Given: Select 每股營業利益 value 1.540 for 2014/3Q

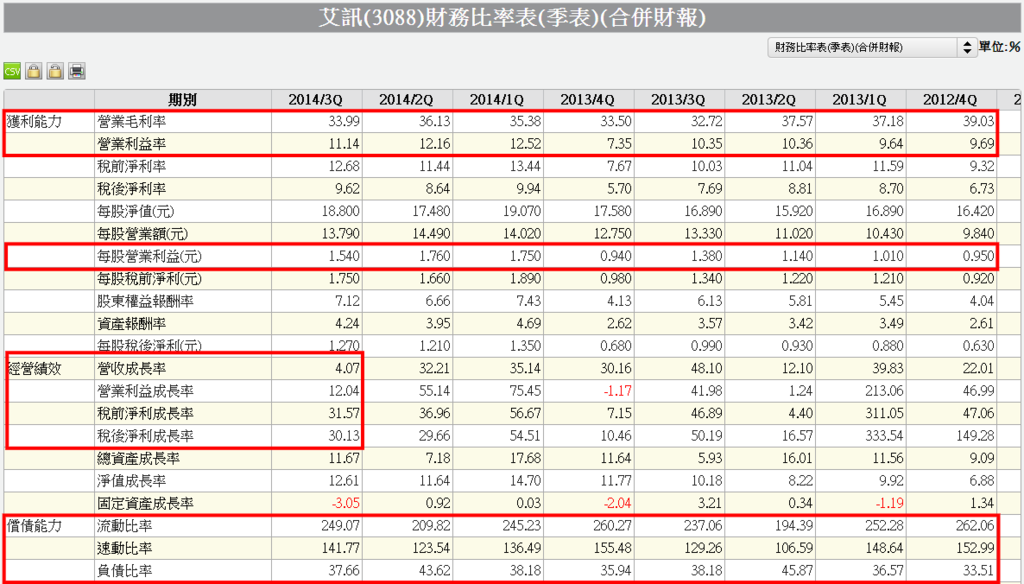Looking at the screenshot, I should 344,256.
